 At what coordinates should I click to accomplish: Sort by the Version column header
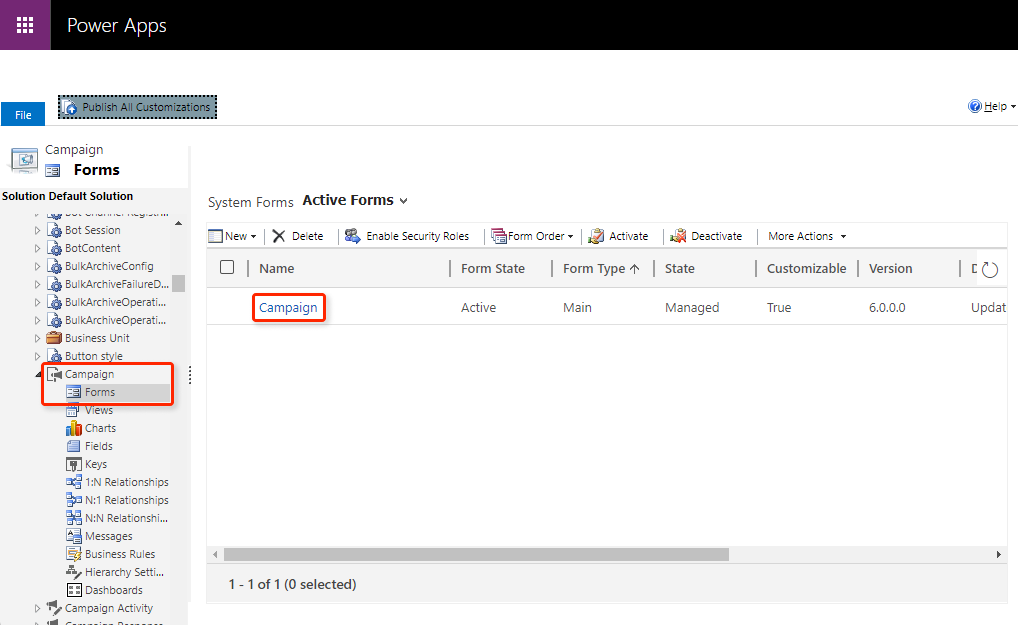coord(891,269)
